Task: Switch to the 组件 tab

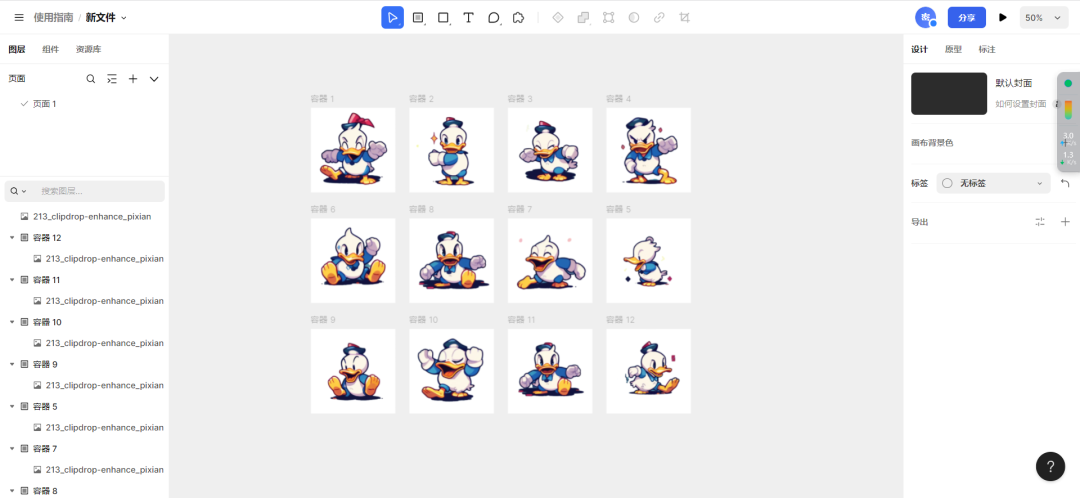Action: coord(50,49)
